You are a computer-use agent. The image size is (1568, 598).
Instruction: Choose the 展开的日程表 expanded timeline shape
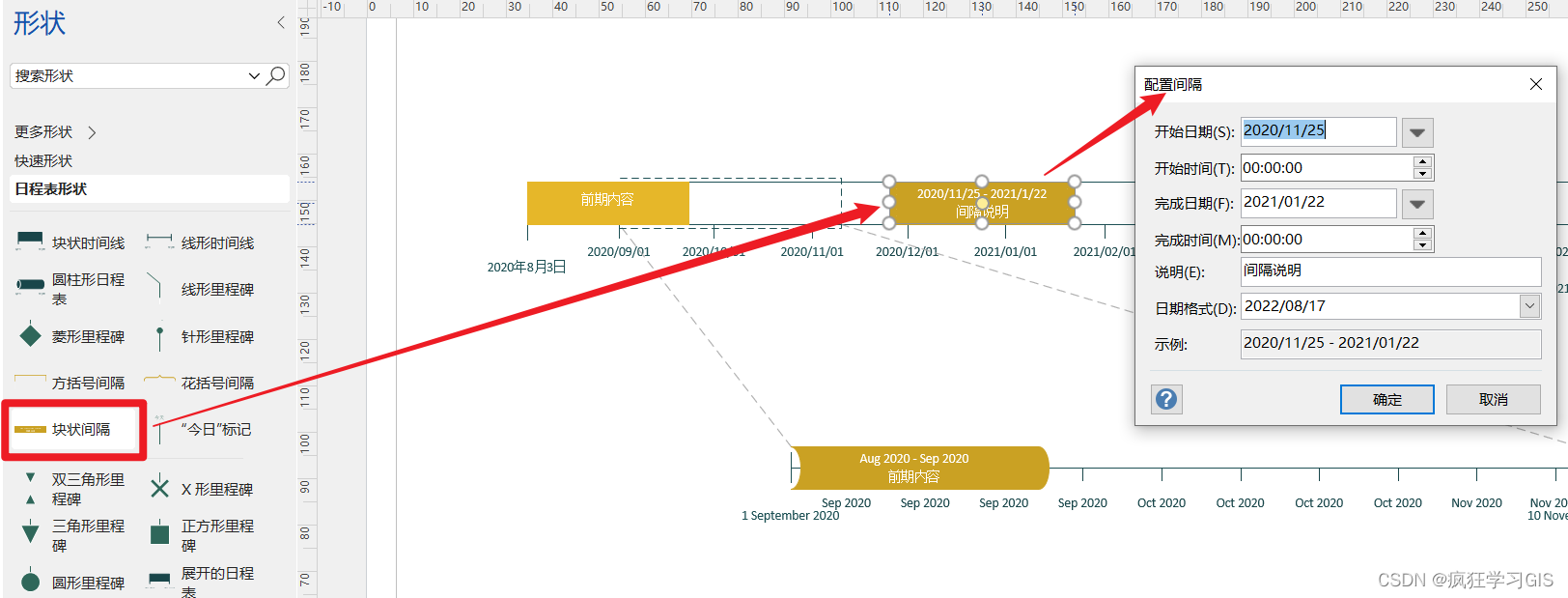pyautogui.click(x=200, y=583)
